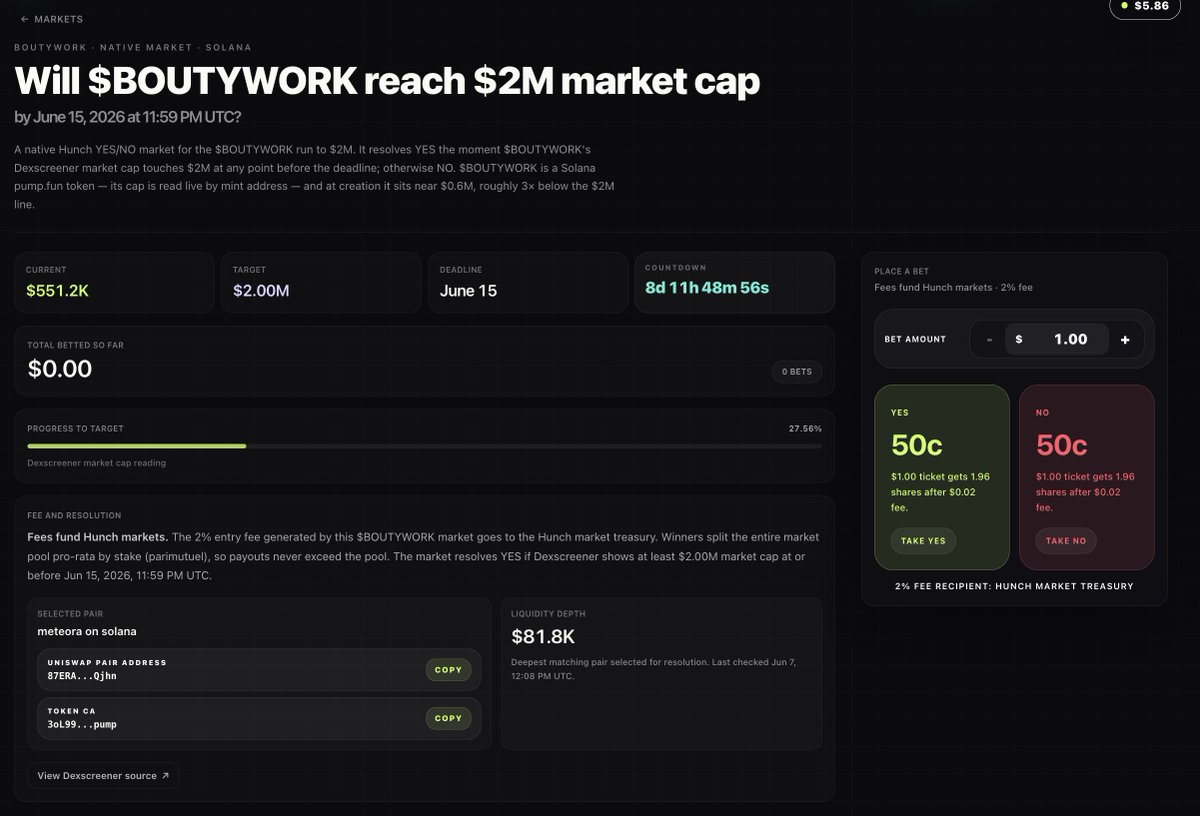The image size is (1200, 816).
Task: Open the View Dexscreener source link
Action: [103, 775]
